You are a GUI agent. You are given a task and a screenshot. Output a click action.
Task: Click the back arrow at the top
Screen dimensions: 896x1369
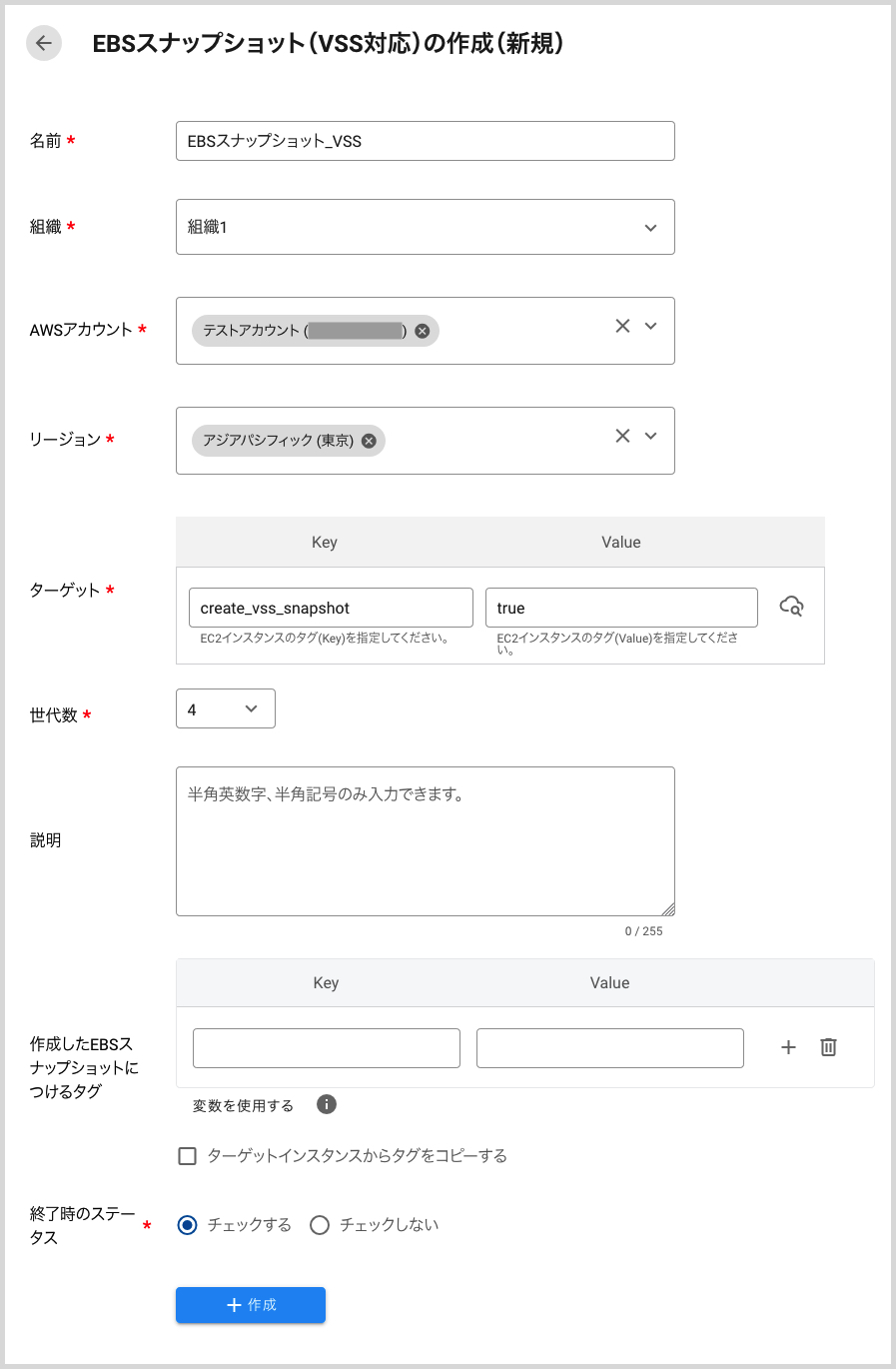point(43,43)
